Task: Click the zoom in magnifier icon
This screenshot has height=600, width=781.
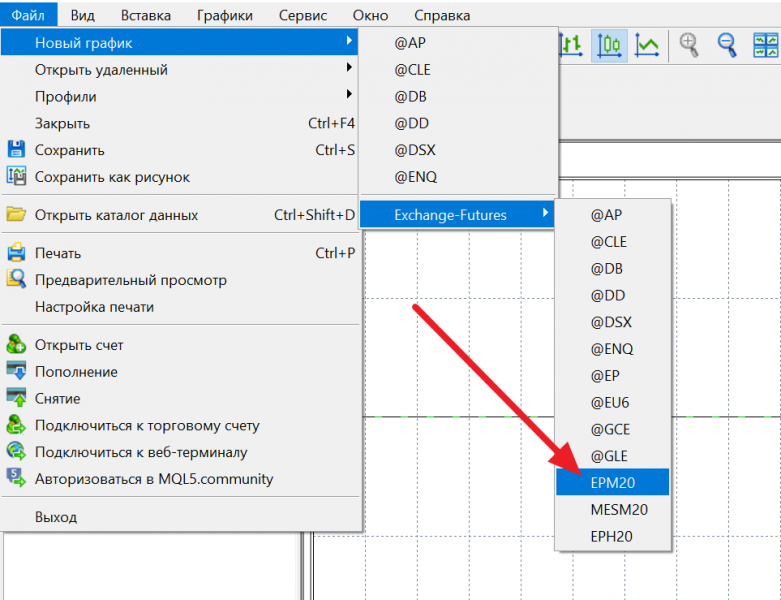Action: pyautogui.click(x=689, y=45)
